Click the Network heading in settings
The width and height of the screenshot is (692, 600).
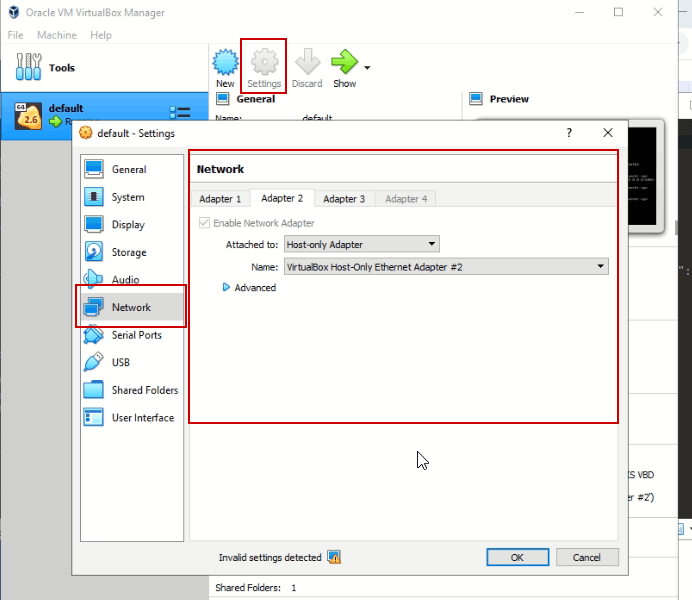[x=220, y=169]
